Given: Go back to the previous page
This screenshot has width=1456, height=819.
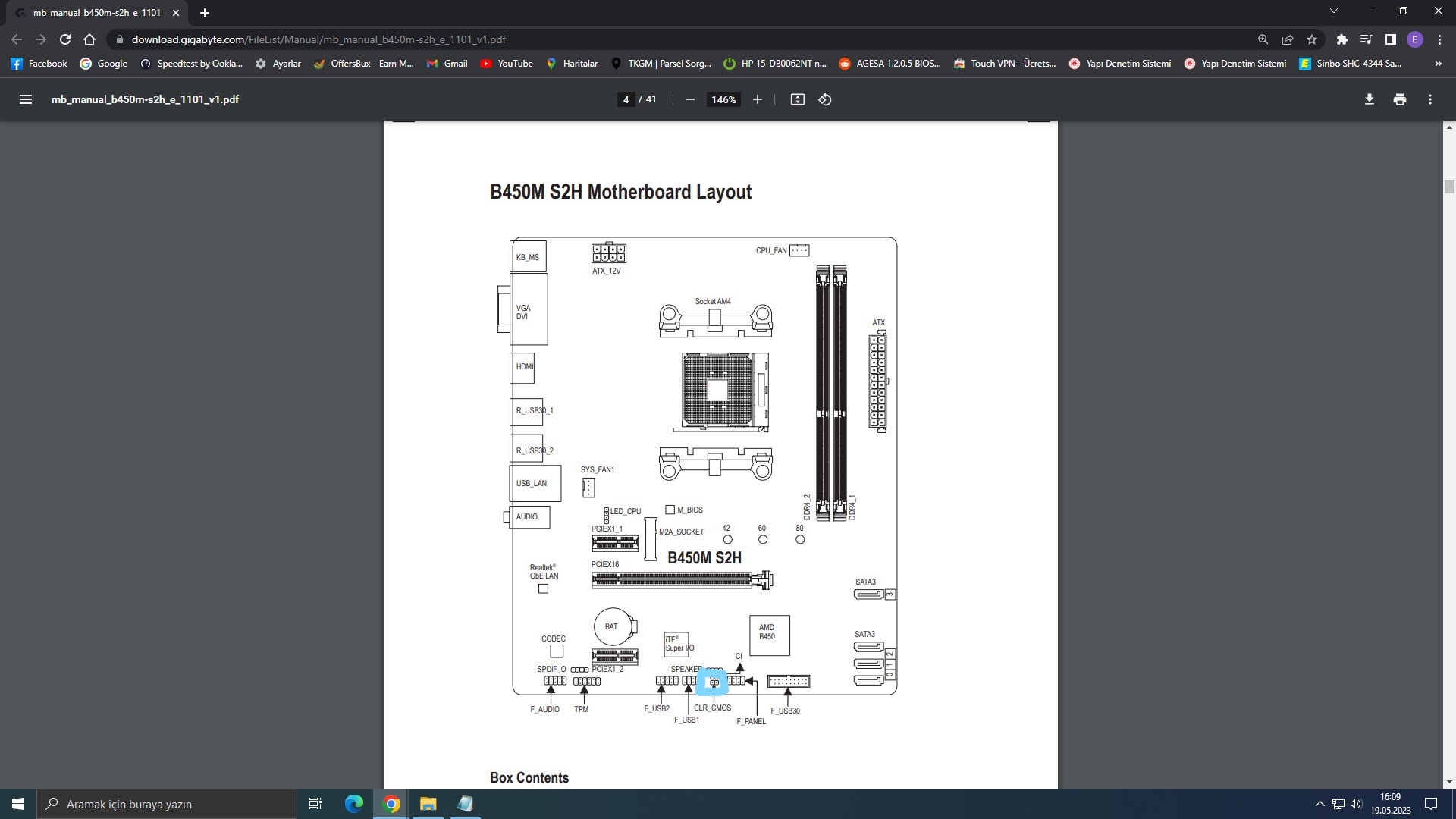Looking at the screenshot, I should click(x=17, y=39).
